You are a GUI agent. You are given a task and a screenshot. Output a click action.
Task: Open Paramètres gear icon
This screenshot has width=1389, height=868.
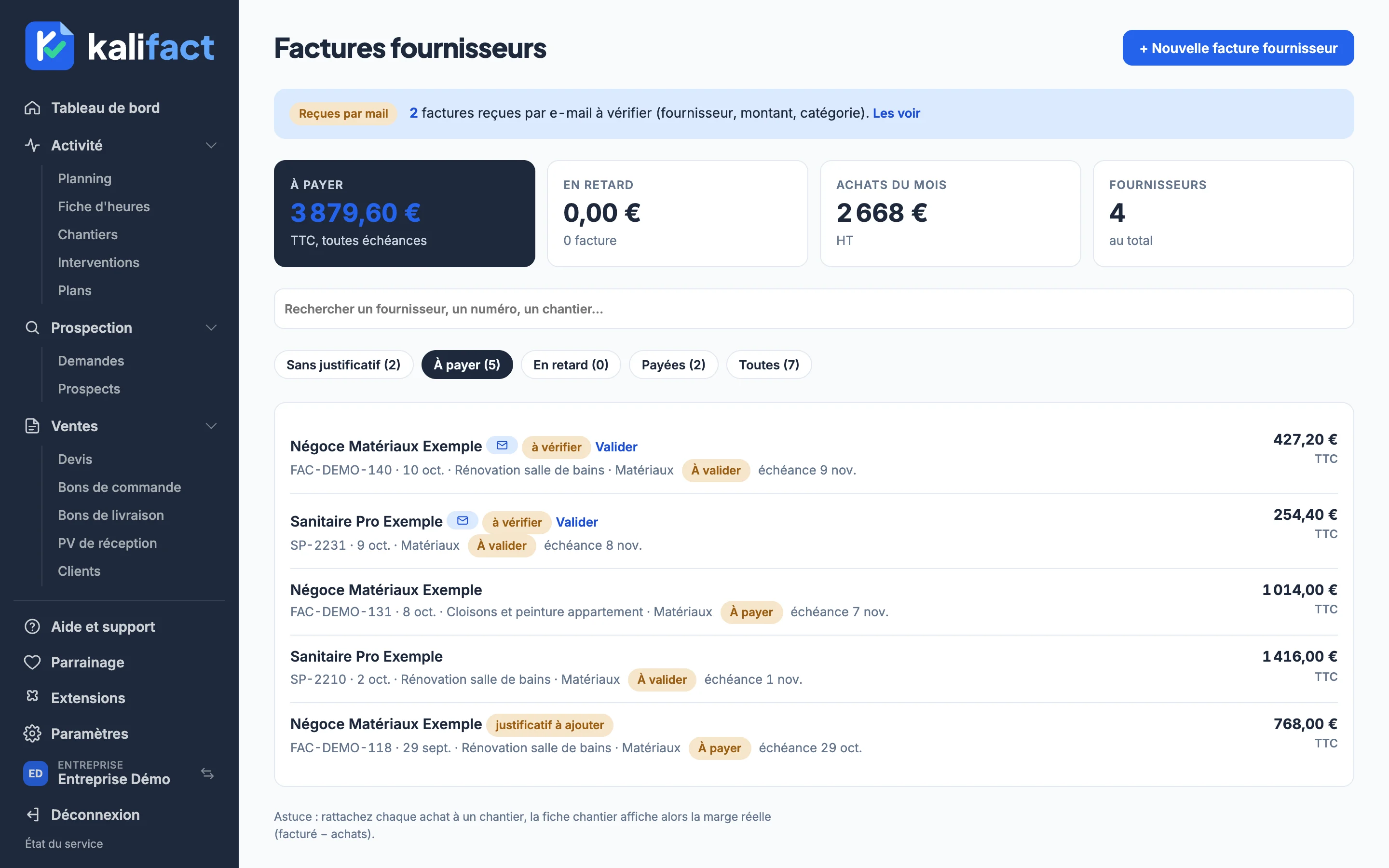click(x=32, y=733)
